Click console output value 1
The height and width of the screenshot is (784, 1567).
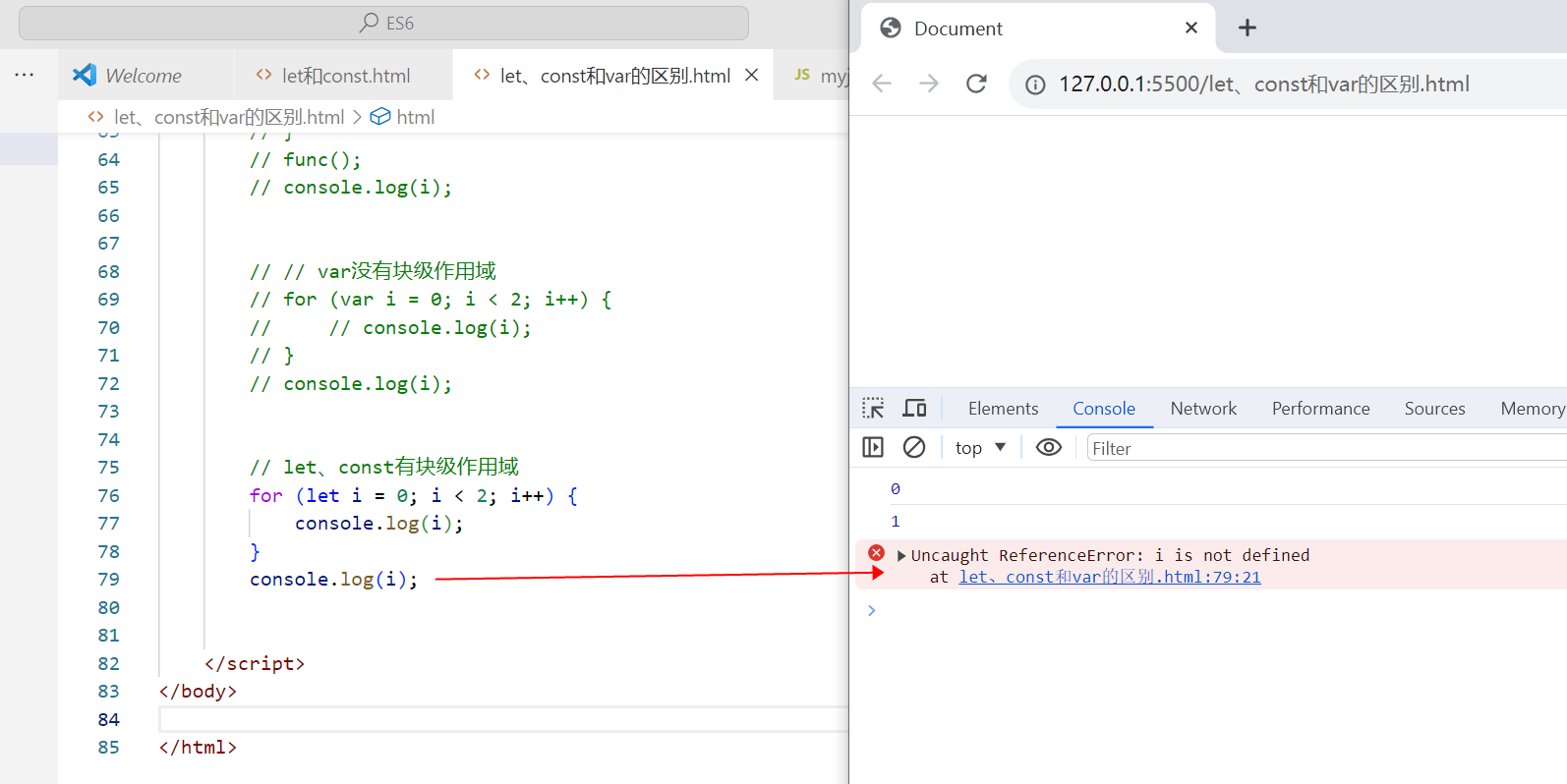[x=896, y=522]
